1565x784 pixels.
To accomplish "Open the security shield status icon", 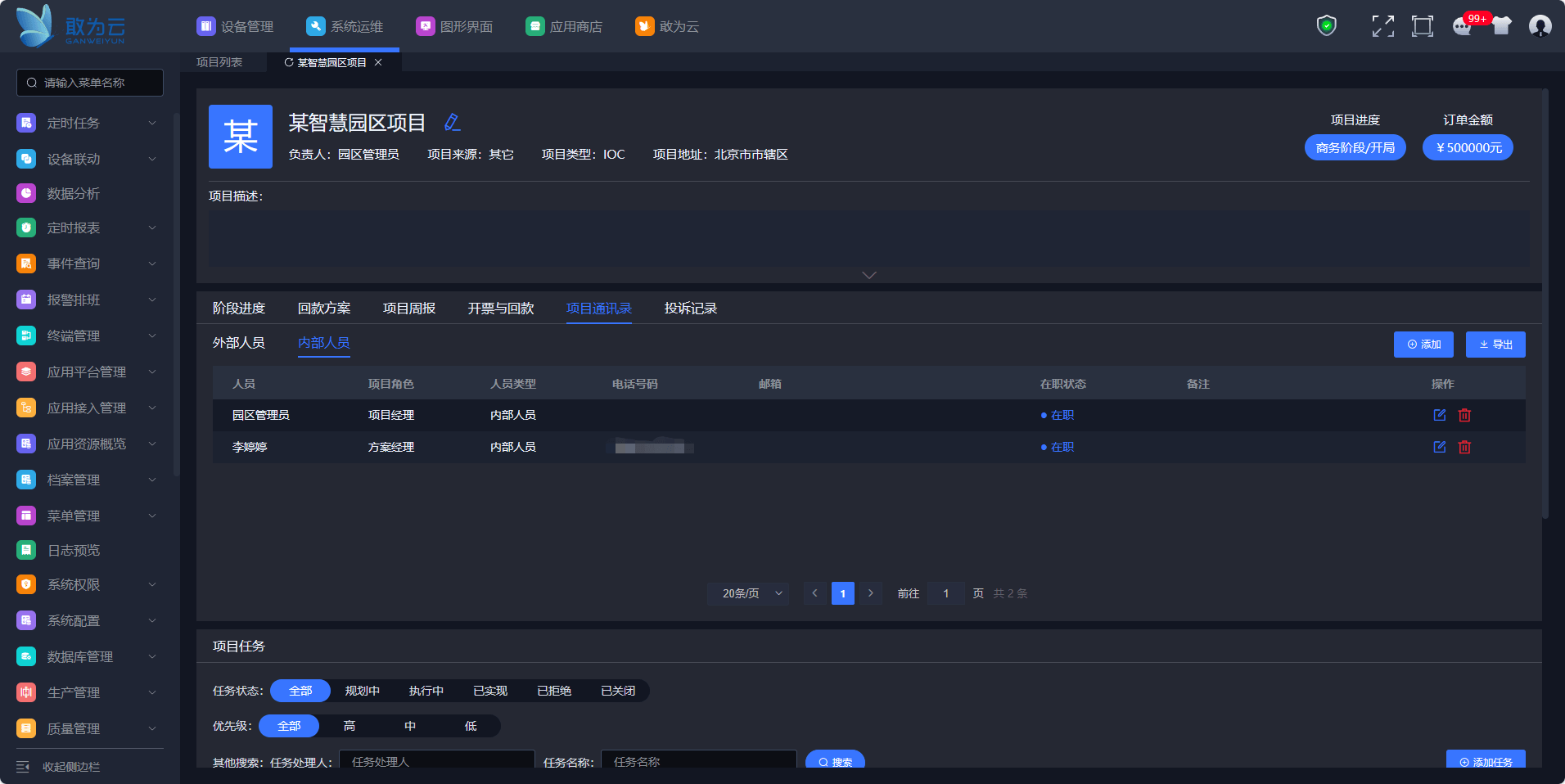I will [1326, 26].
